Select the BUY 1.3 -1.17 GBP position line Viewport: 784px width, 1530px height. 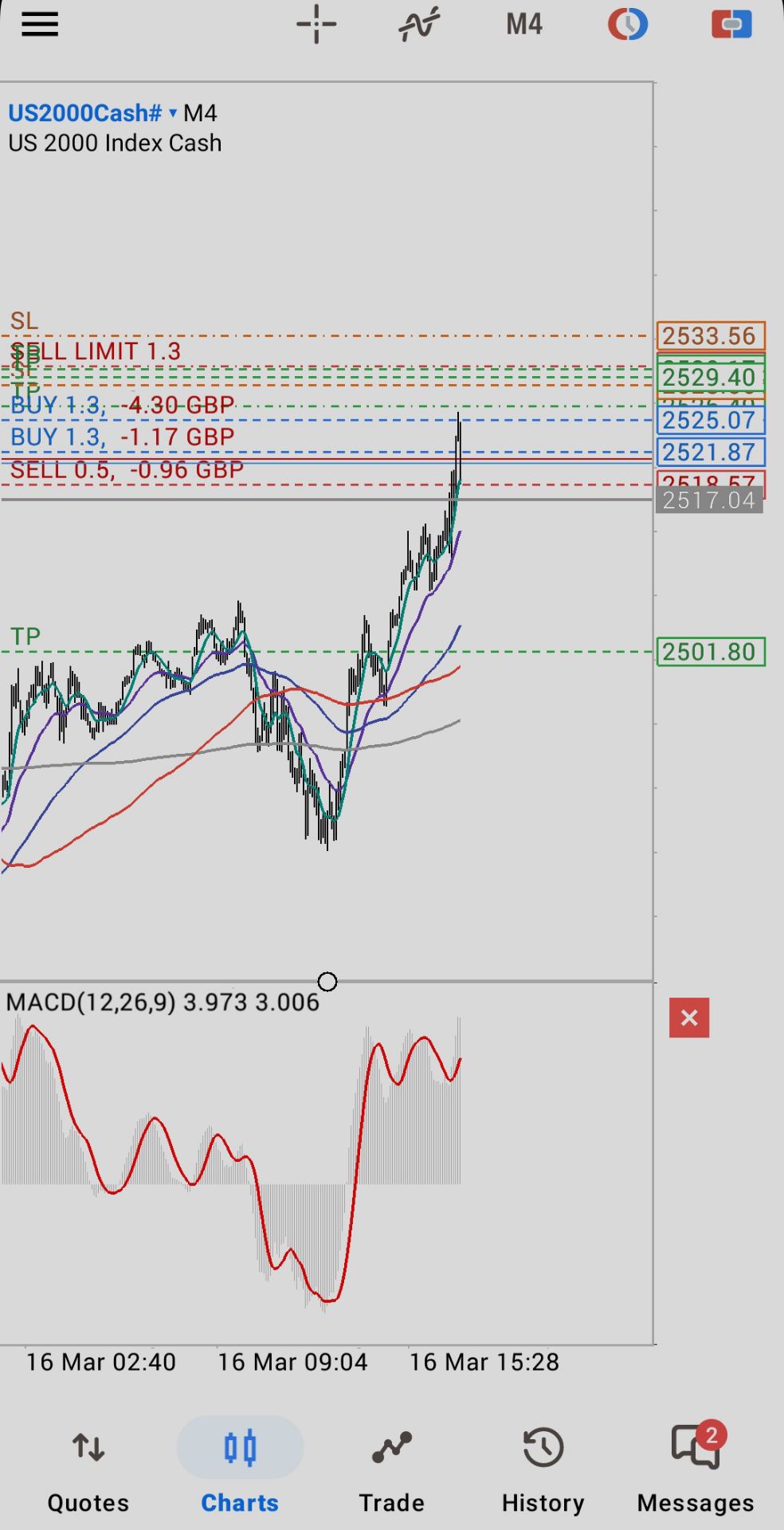coord(122,437)
